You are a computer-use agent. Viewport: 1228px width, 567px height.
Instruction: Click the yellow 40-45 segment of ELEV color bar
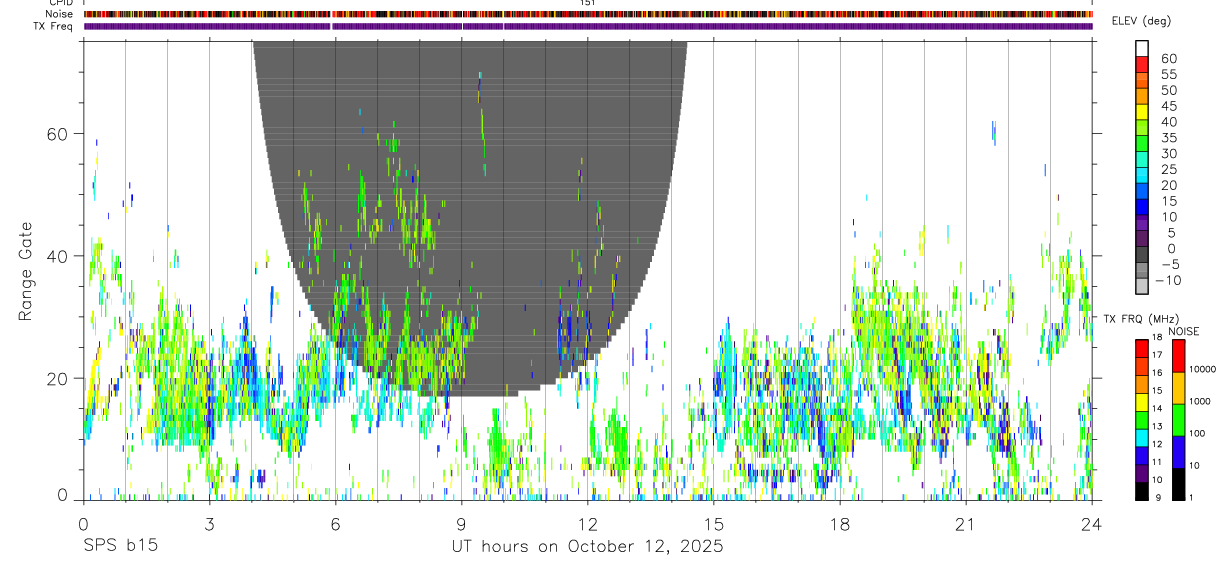1142,112
